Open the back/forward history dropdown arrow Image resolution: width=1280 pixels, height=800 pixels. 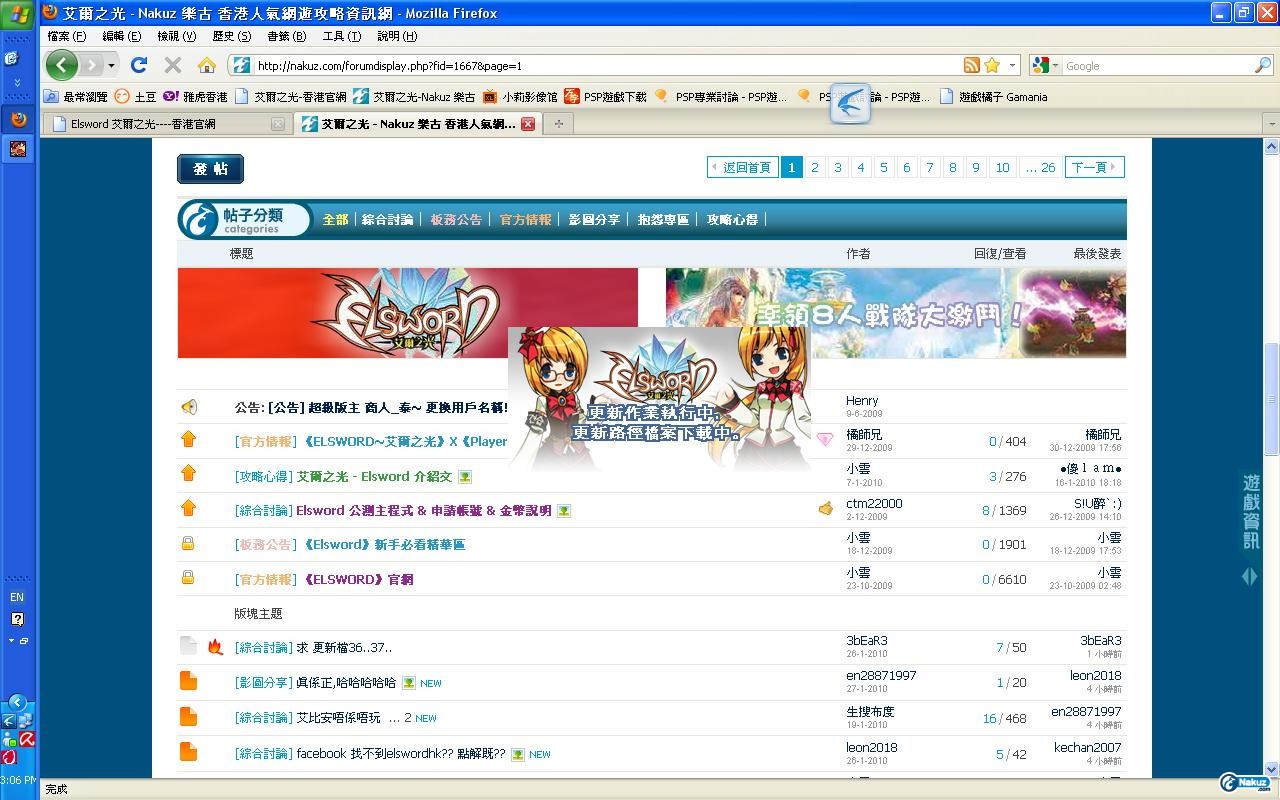[111, 65]
